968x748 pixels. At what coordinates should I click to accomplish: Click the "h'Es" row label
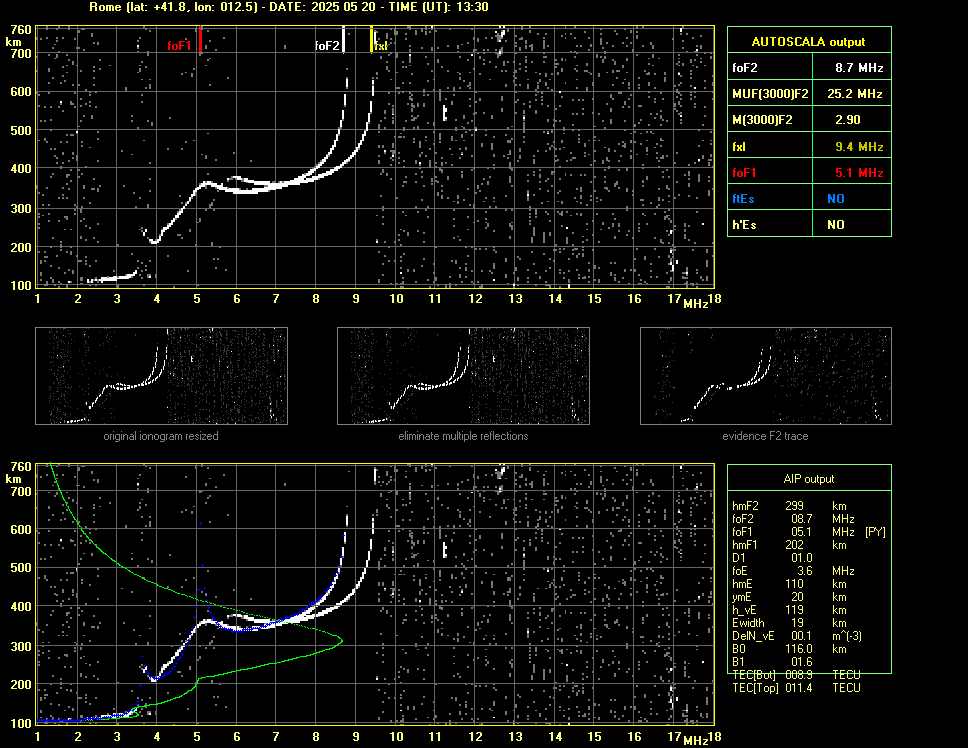point(744,225)
